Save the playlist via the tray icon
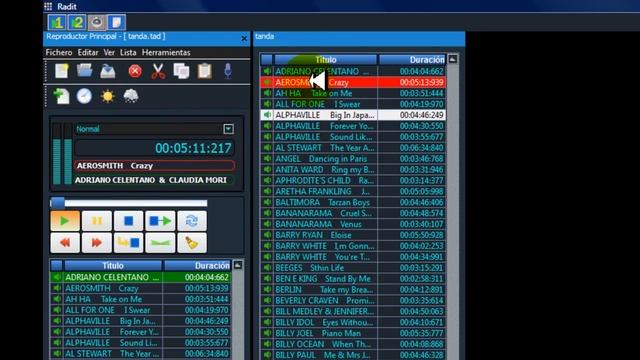Viewport: 640px width, 360px height. click(x=108, y=71)
